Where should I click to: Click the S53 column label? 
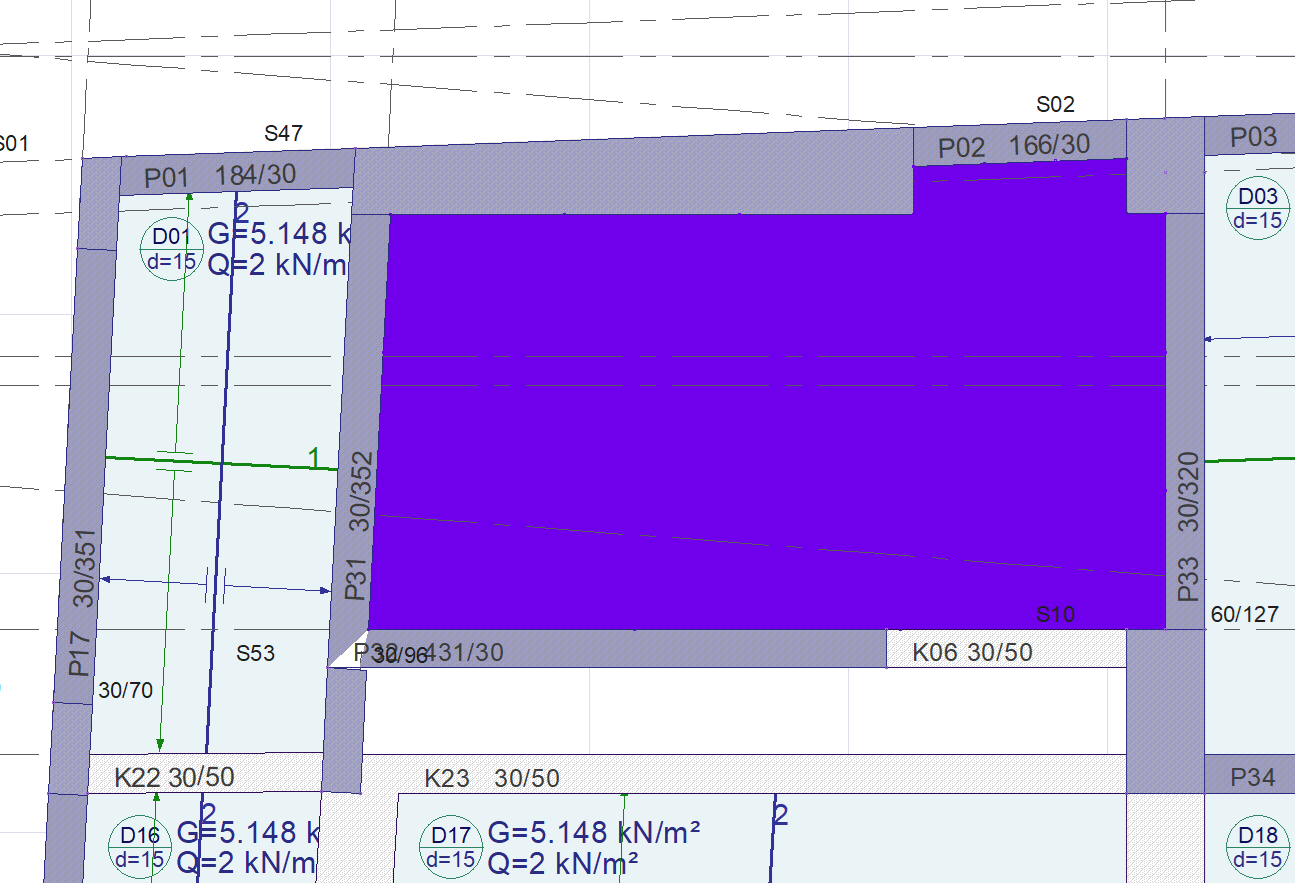[x=255, y=654]
